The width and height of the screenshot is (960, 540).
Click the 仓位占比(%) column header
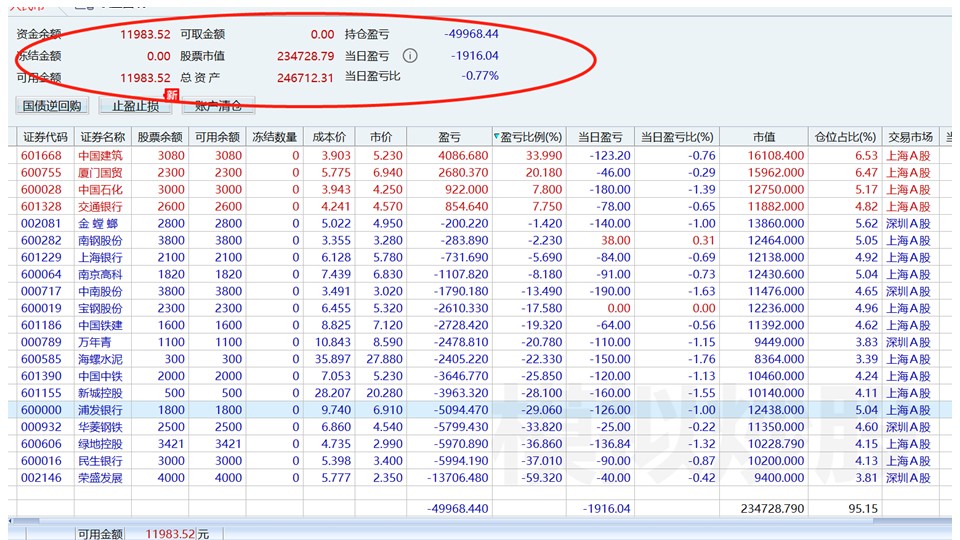click(846, 137)
